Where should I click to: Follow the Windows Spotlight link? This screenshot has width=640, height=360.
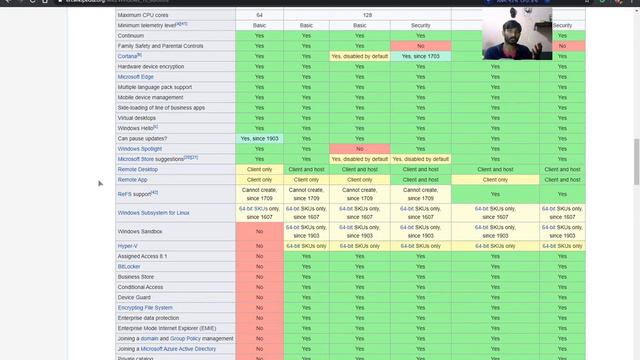pyautogui.click(x=140, y=149)
